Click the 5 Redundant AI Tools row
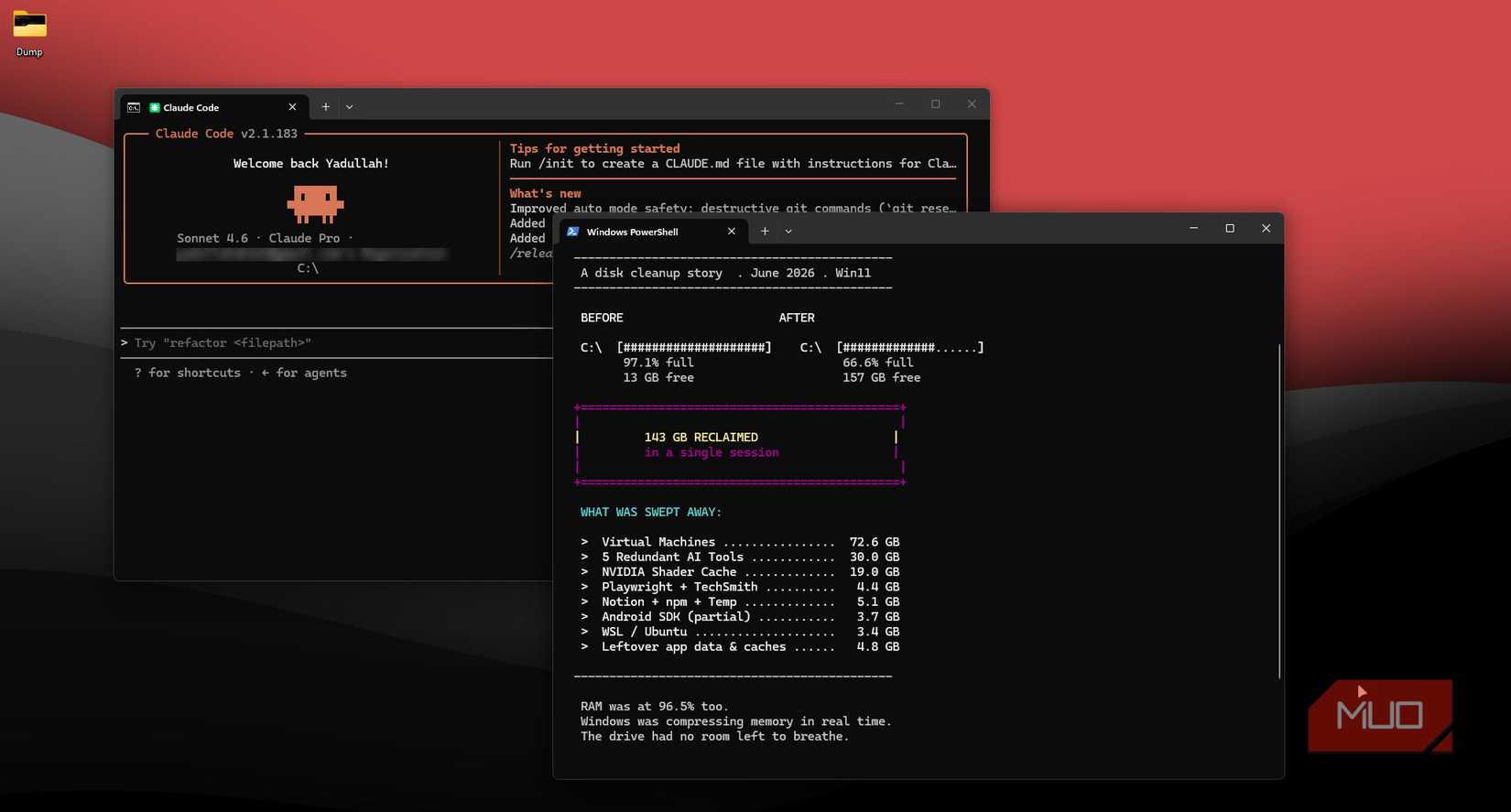1511x812 pixels. [x=740, y=557]
